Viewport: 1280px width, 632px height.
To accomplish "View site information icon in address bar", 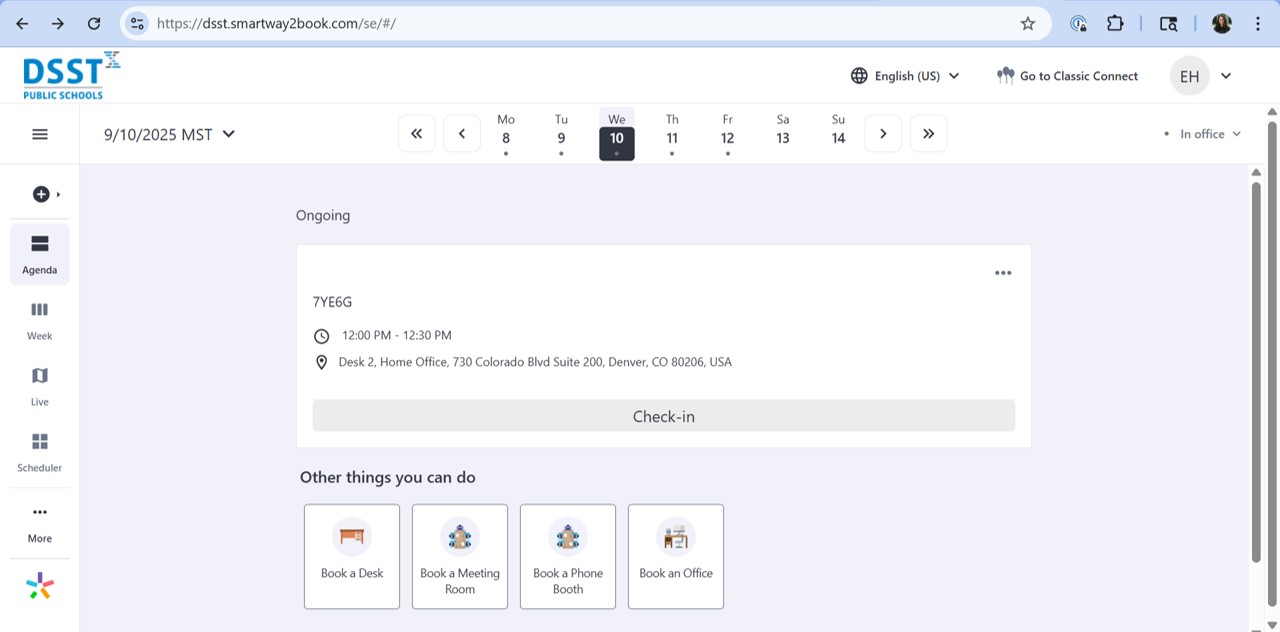I will [x=138, y=23].
